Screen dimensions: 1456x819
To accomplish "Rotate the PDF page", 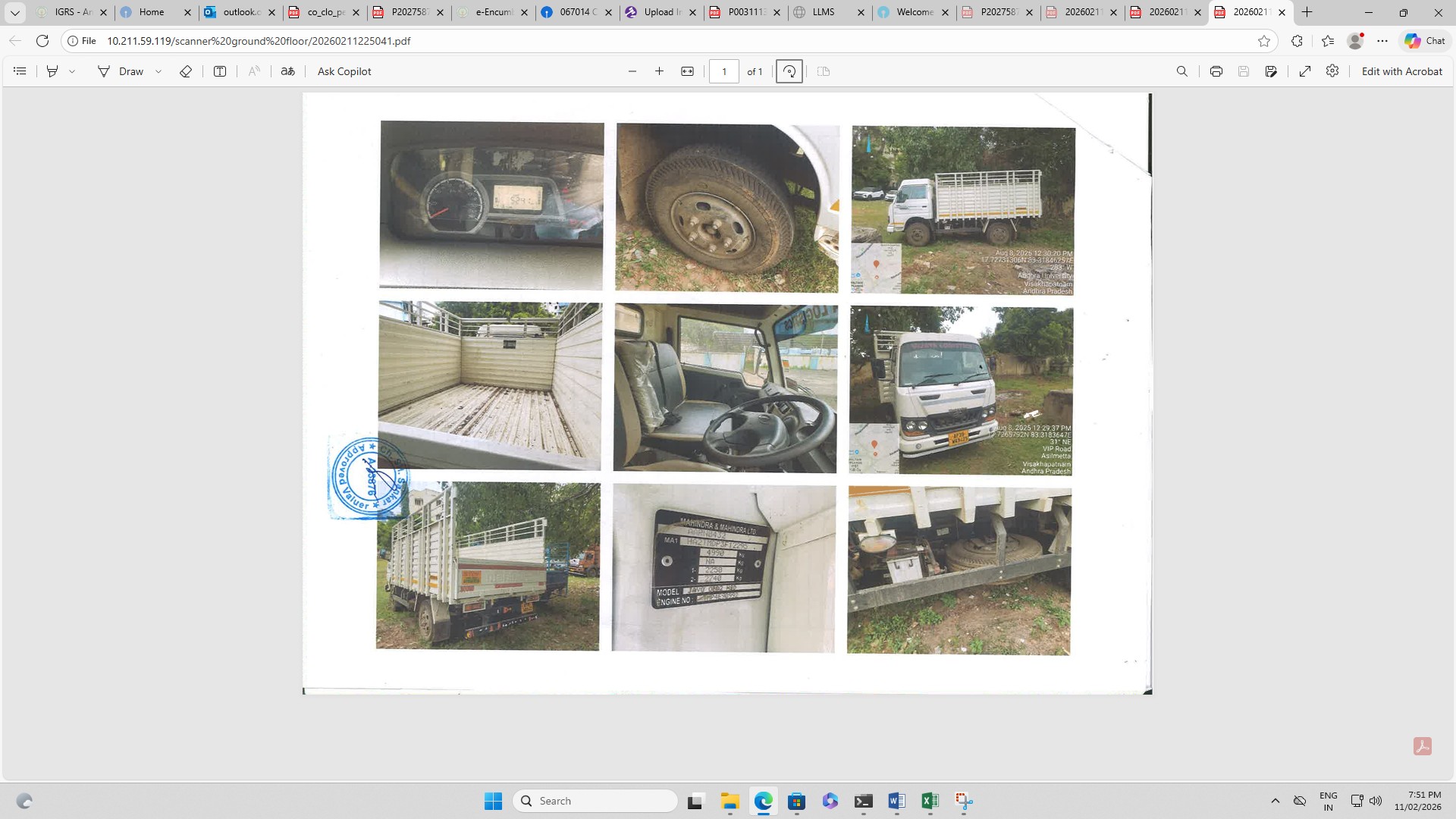I will (x=789, y=71).
